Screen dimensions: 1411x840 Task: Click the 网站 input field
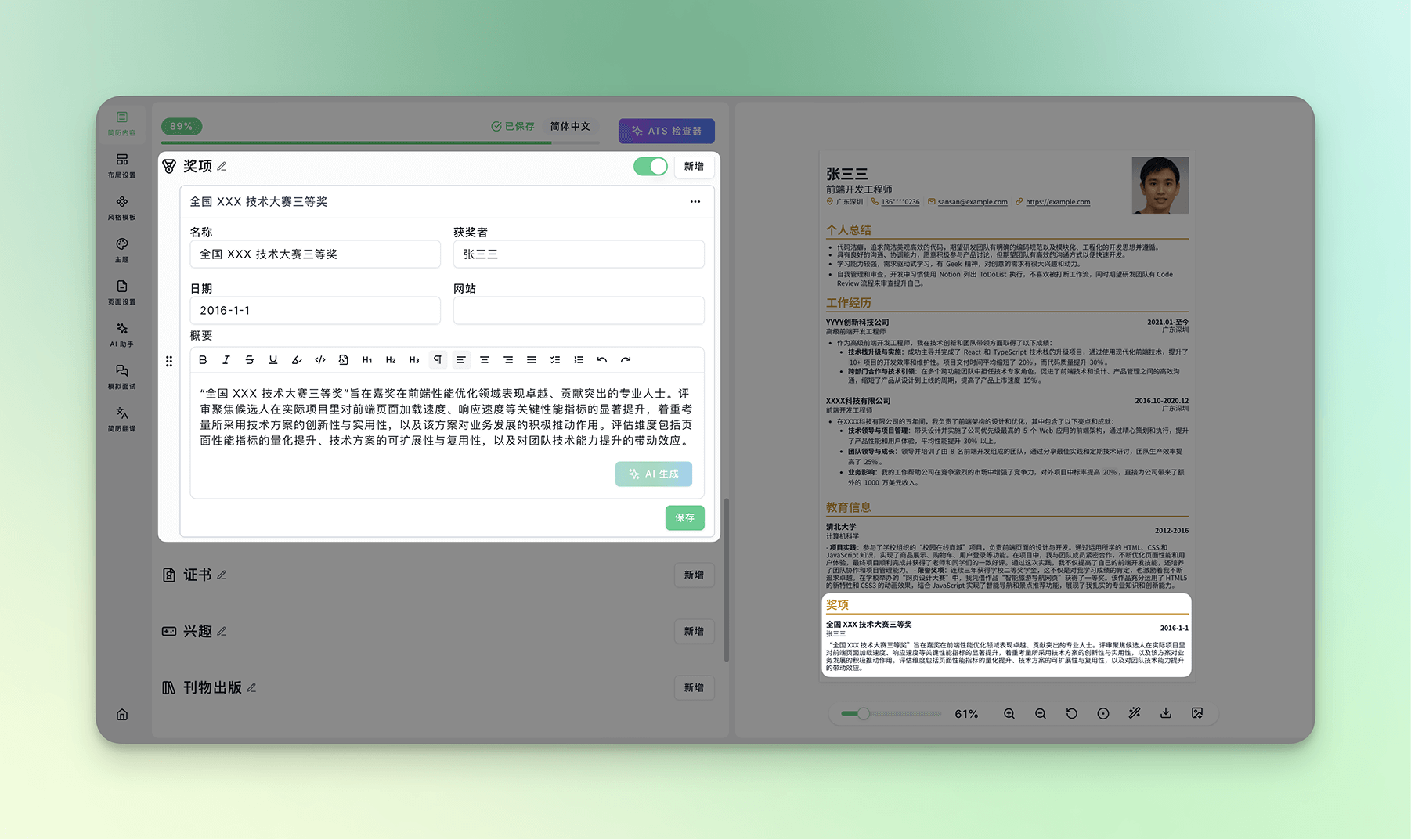tap(578, 311)
